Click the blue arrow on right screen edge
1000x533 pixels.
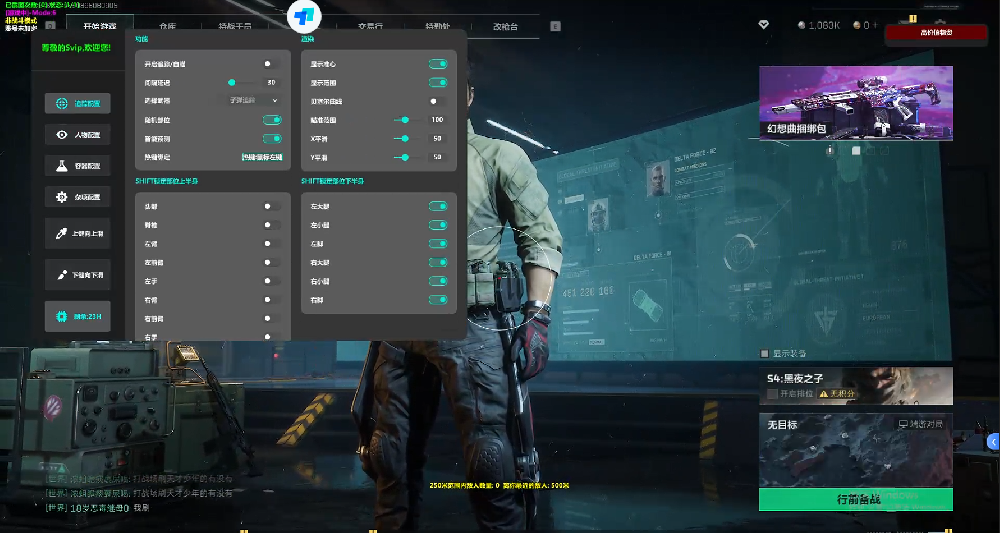(x=993, y=441)
